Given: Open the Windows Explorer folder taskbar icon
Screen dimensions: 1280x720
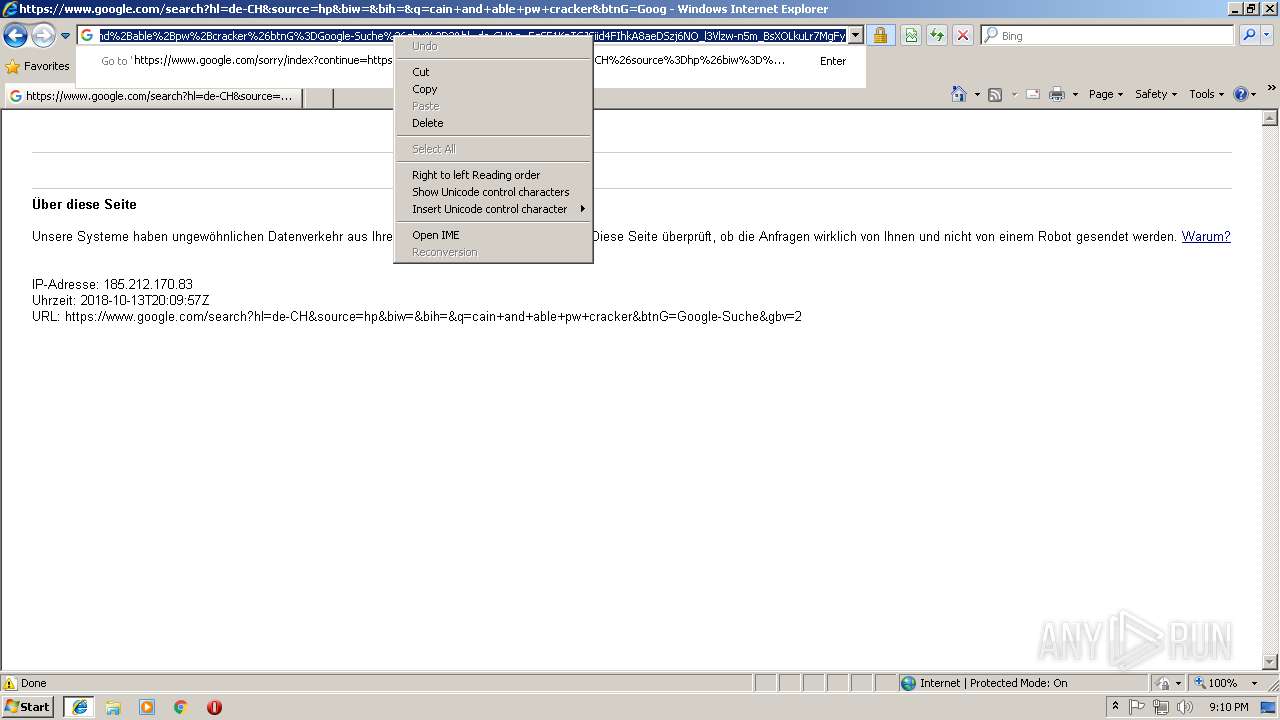Looking at the screenshot, I should tap(113, 707).
